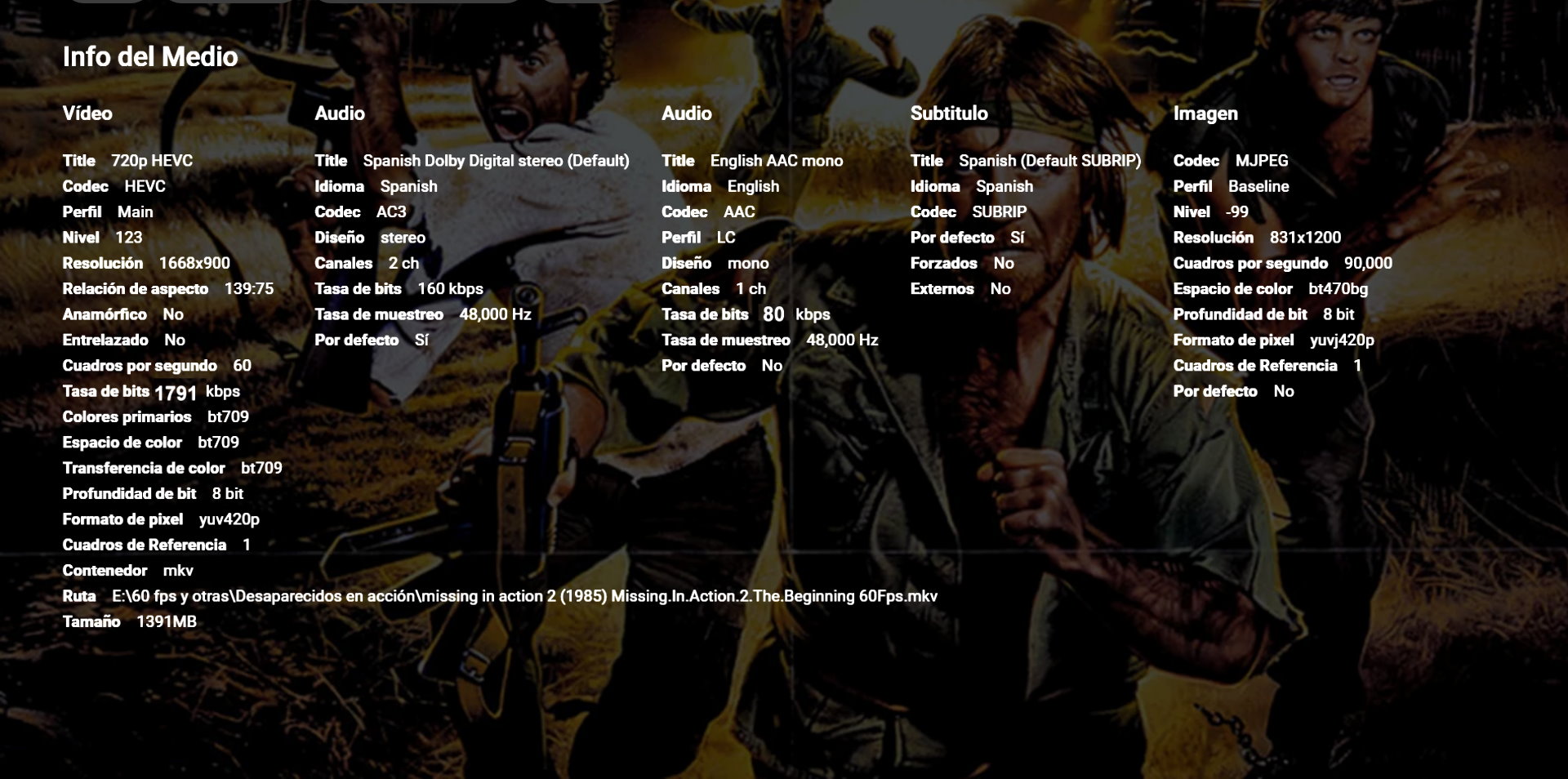Click the image profile value 'Baseline'

pos(1258,187)
